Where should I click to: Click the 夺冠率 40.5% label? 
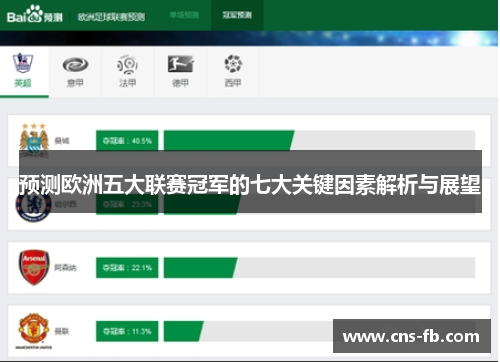pos(127,141)
